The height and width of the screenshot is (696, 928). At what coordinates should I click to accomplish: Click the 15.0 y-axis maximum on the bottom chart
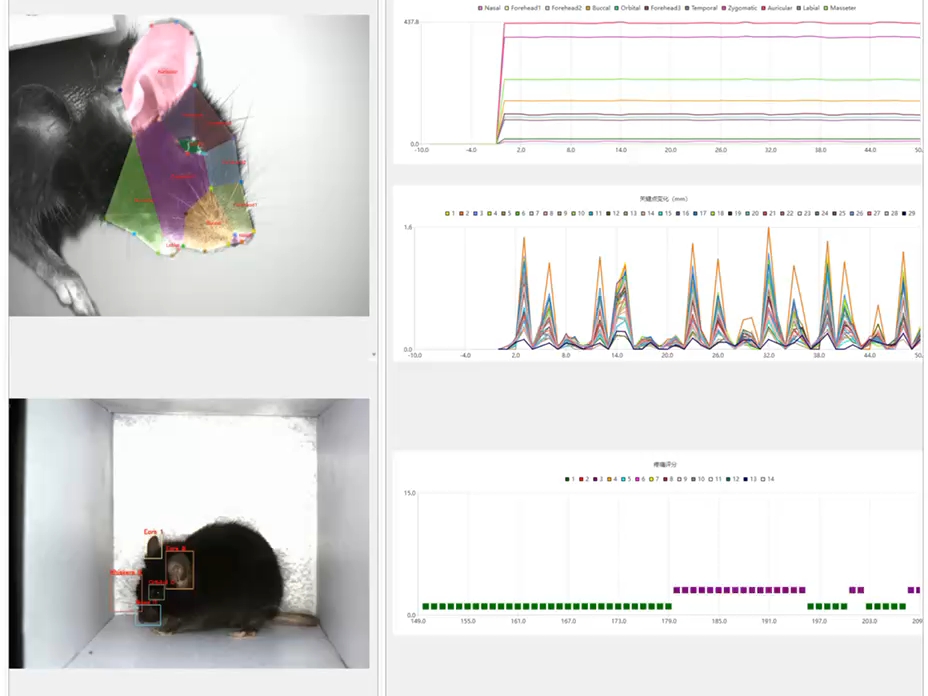point(410,493)
